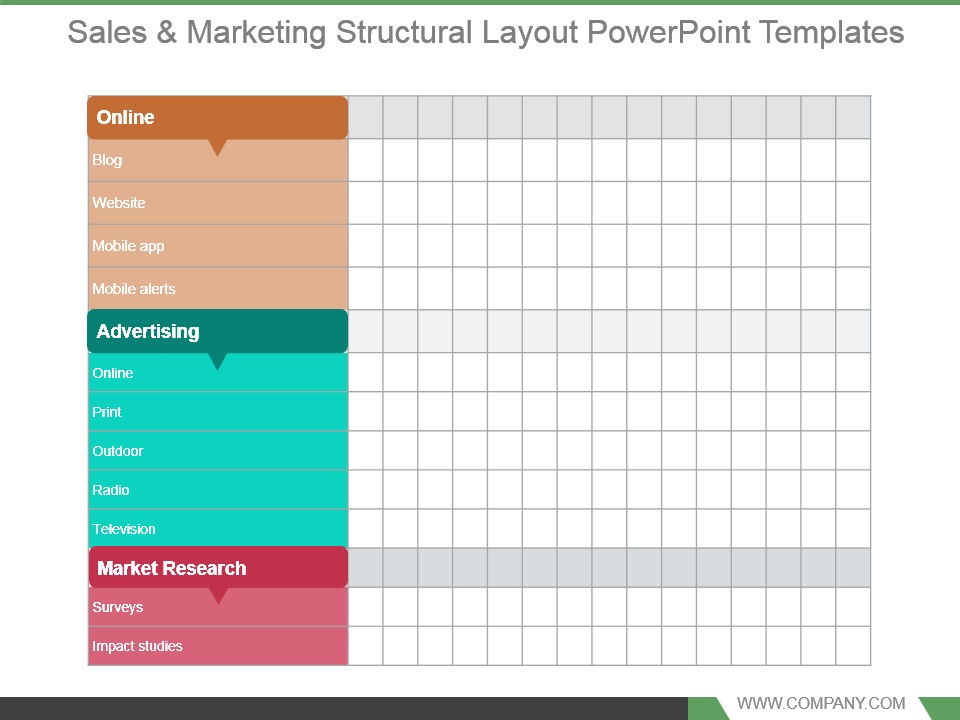
Task: Click the 'Mobile alerts' row label
Action: click(133, 288)
